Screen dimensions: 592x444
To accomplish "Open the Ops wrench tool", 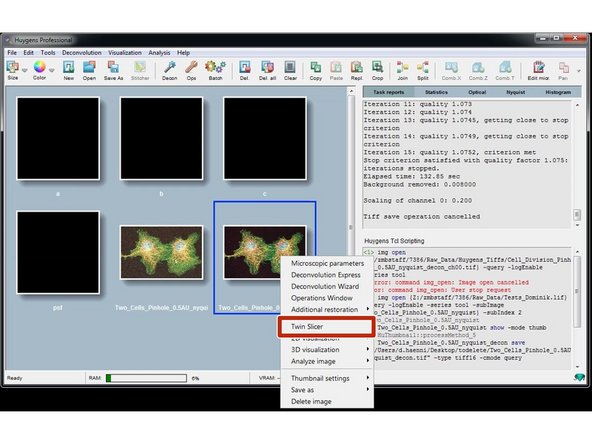I will click(191, 70).
